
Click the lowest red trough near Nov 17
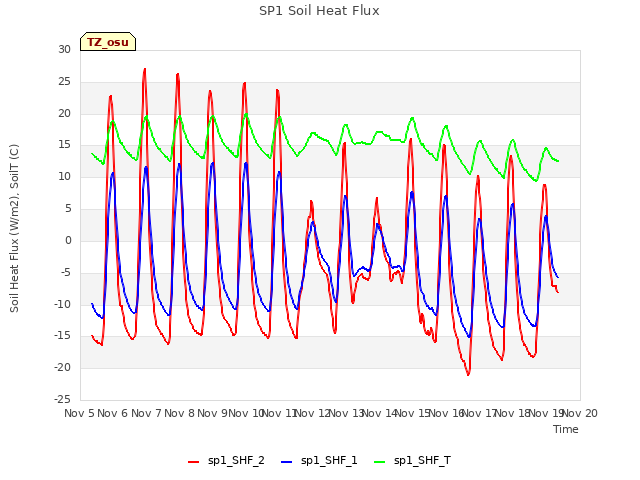(468, 374)
